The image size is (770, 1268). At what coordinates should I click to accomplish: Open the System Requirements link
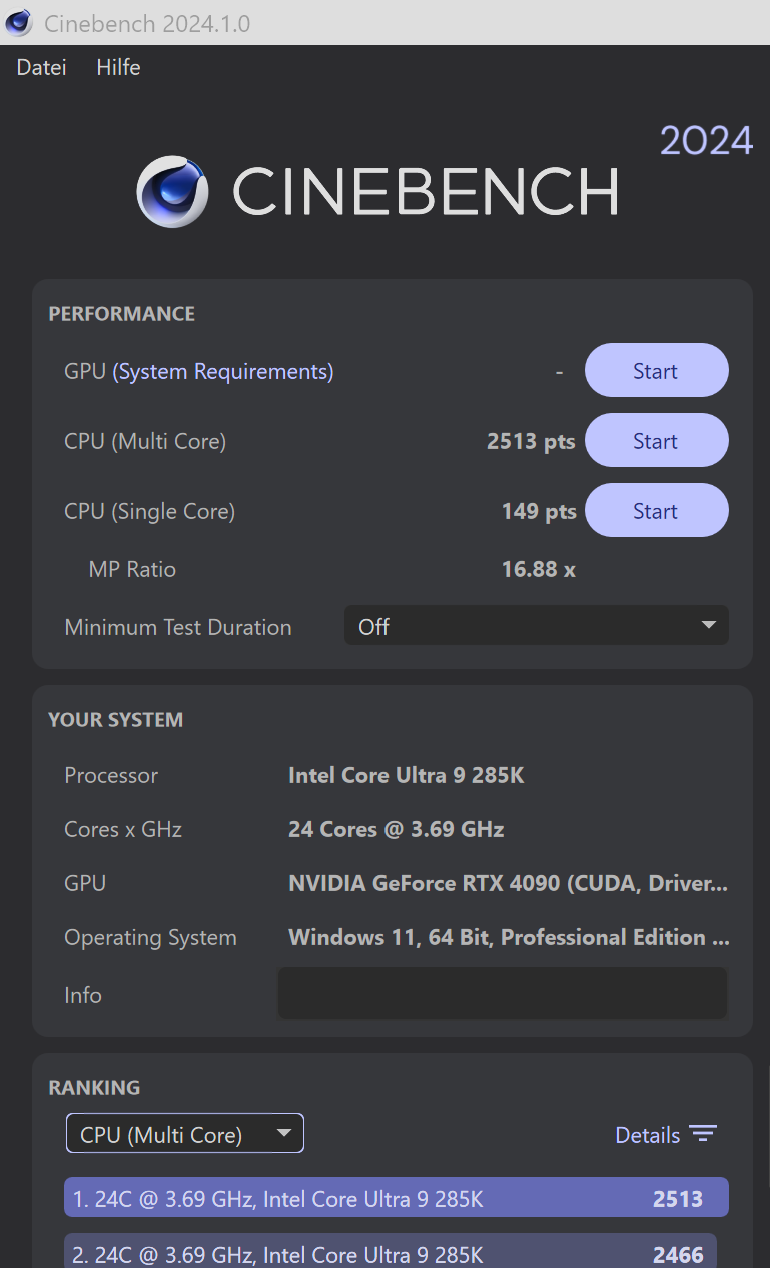223,371
